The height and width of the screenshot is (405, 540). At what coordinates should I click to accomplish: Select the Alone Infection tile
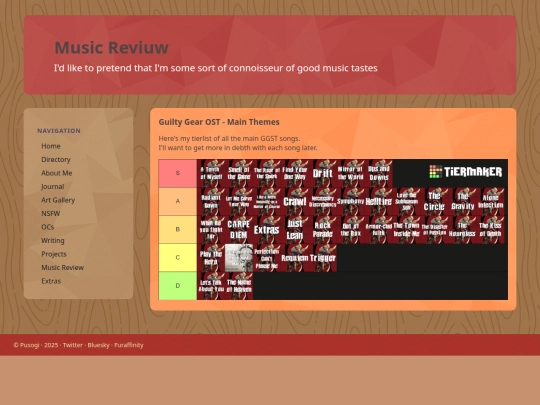click(490, 201)
